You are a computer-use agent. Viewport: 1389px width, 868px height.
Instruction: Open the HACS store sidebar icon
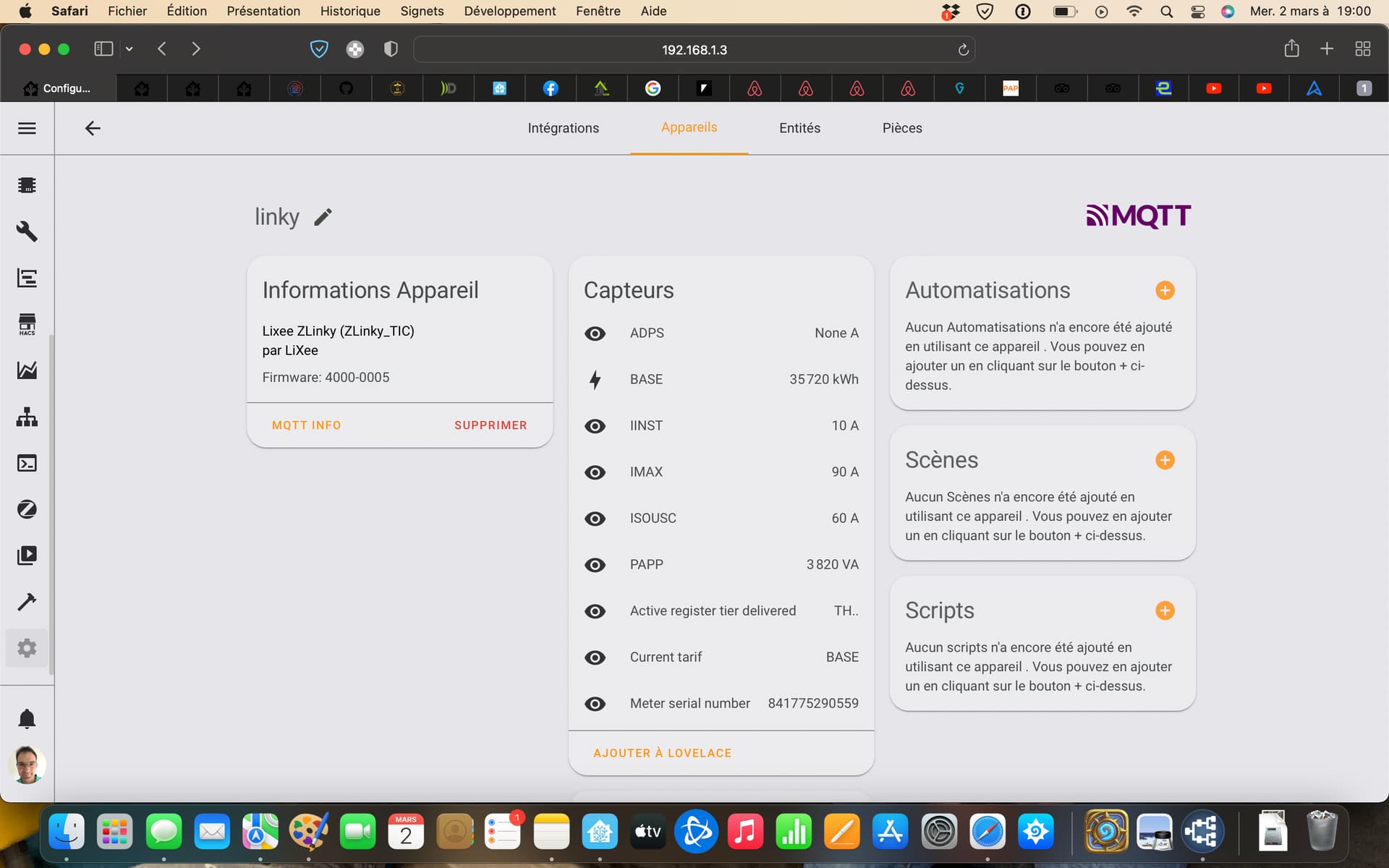coord(27,324)
